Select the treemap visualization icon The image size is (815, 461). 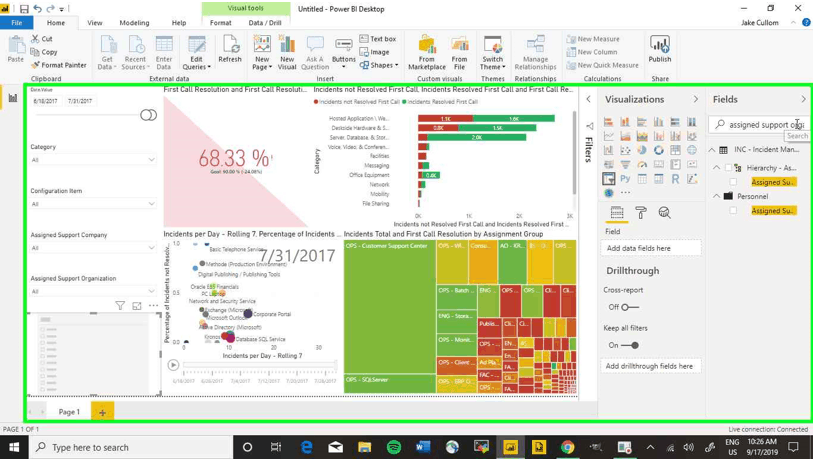click(x=675, y=150)
